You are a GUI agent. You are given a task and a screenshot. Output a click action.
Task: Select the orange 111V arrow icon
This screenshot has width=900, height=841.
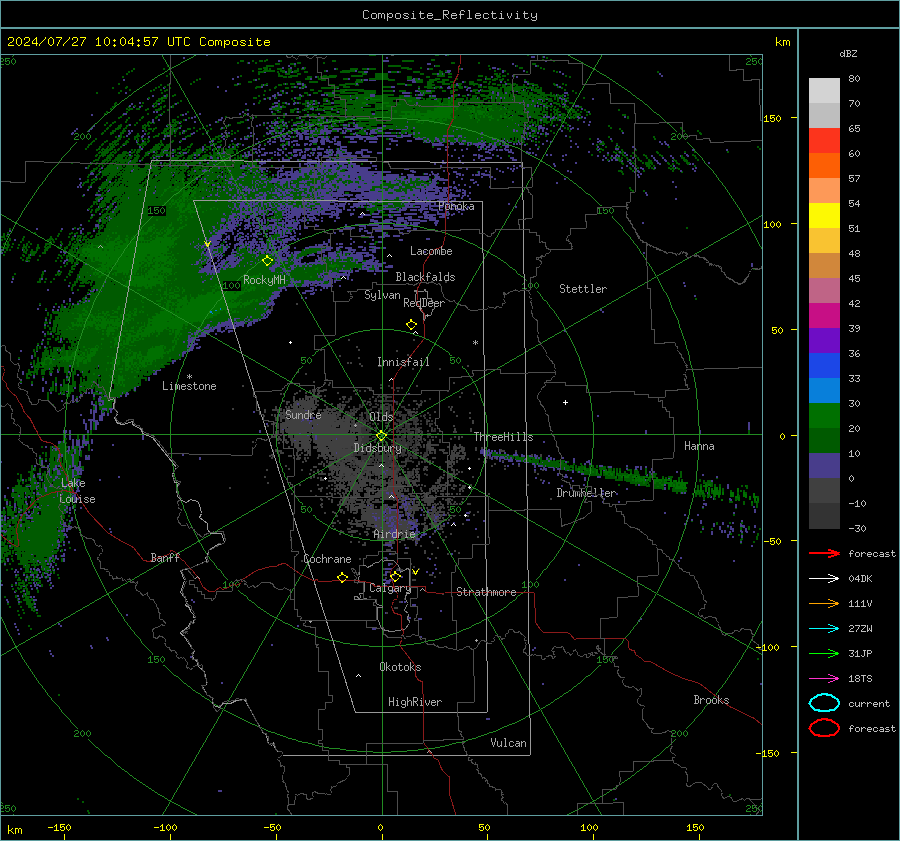(824, 603)
